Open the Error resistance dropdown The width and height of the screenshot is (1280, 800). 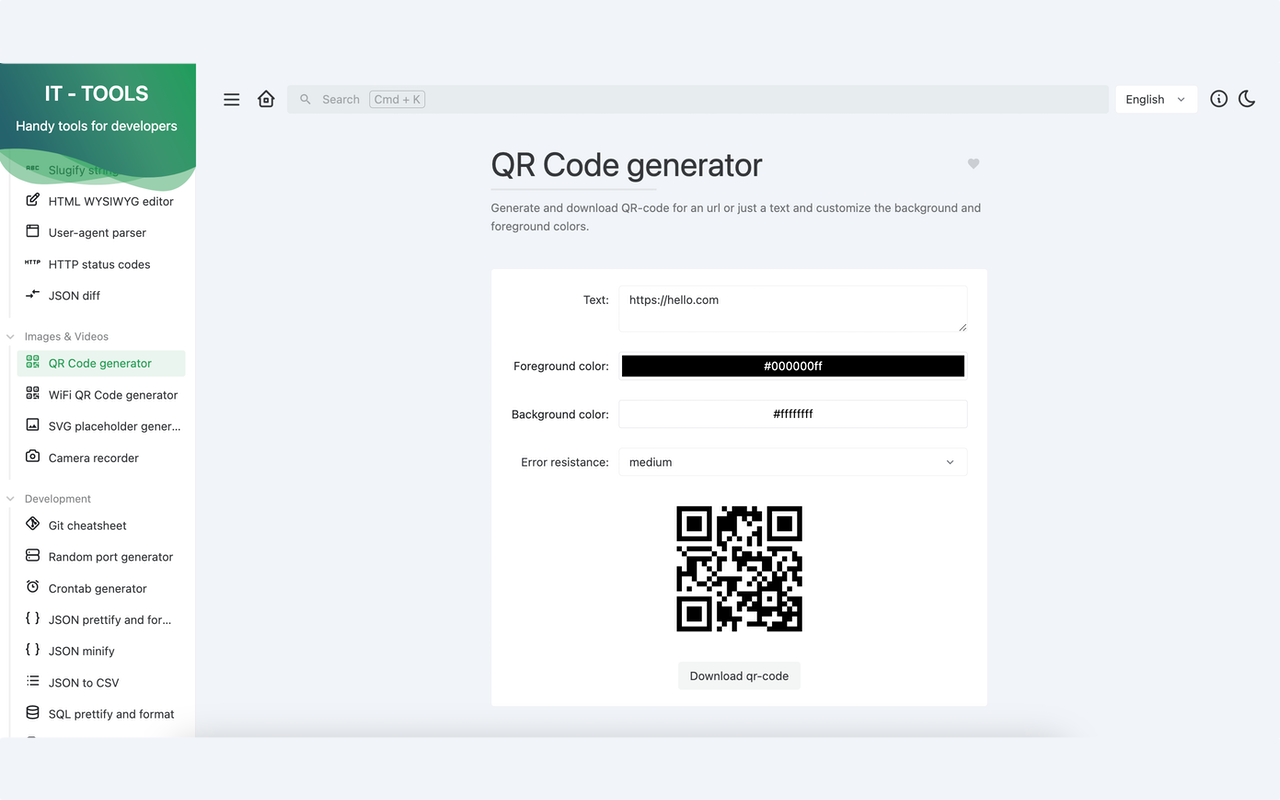tap(793, 462)
